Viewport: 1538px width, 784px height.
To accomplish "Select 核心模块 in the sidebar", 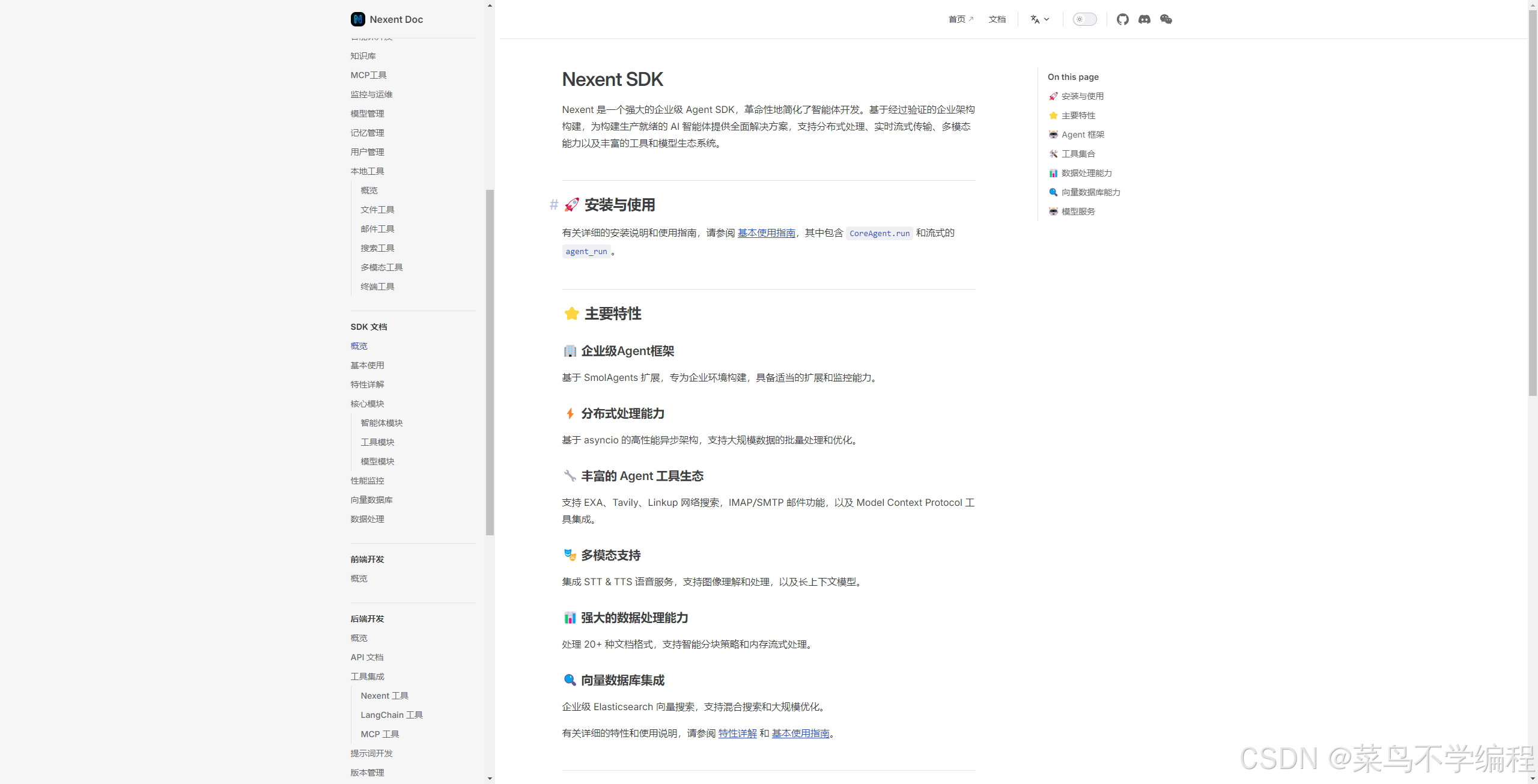I will [367, 404].
